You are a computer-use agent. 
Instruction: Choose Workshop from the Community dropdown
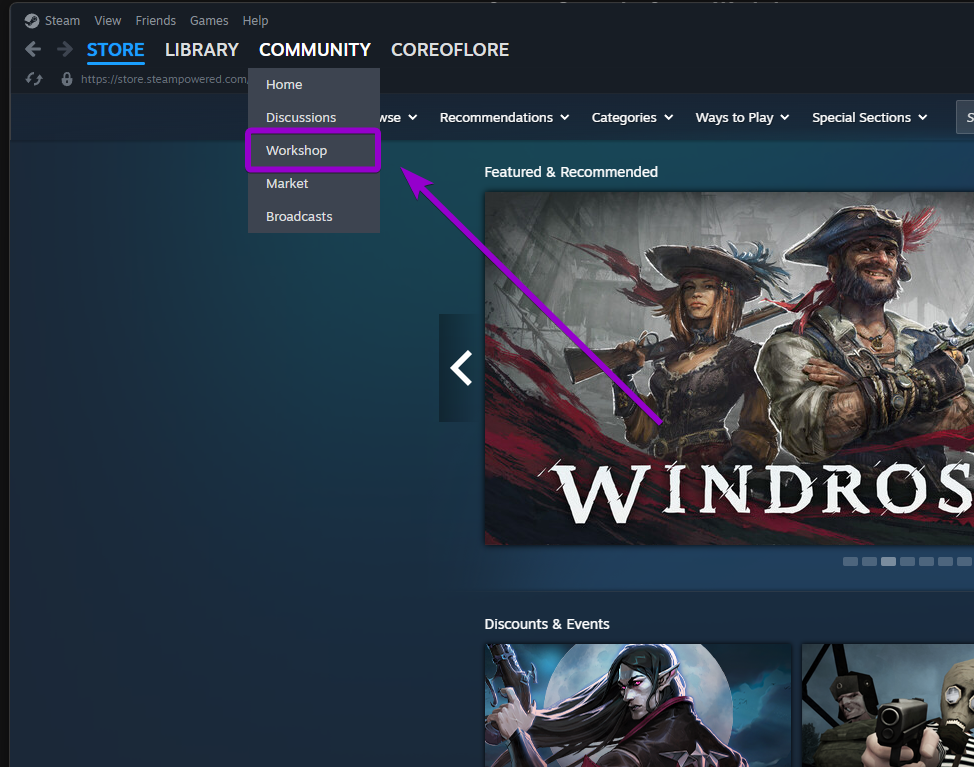(x=314, y=150)
